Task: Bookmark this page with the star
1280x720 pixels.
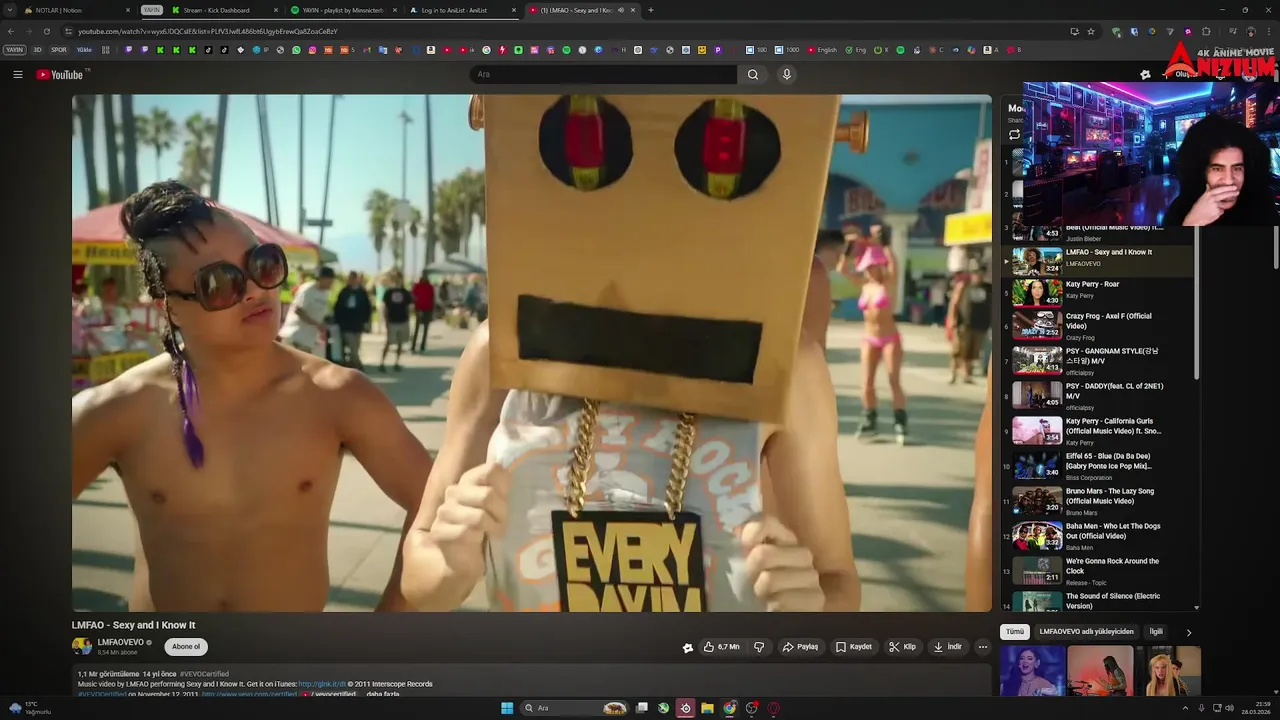Action: (x=1091, y=31)
